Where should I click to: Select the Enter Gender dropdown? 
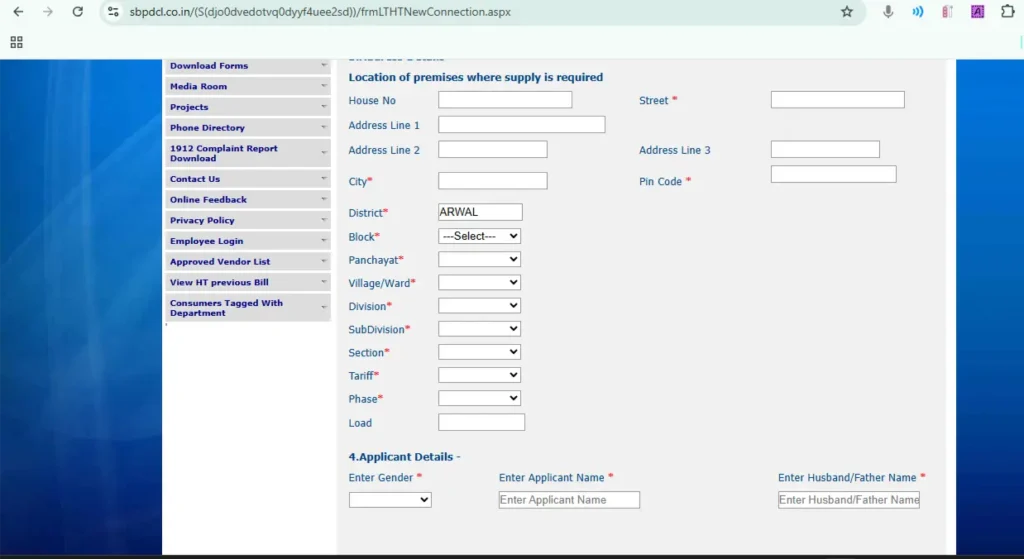pos(390,500)
